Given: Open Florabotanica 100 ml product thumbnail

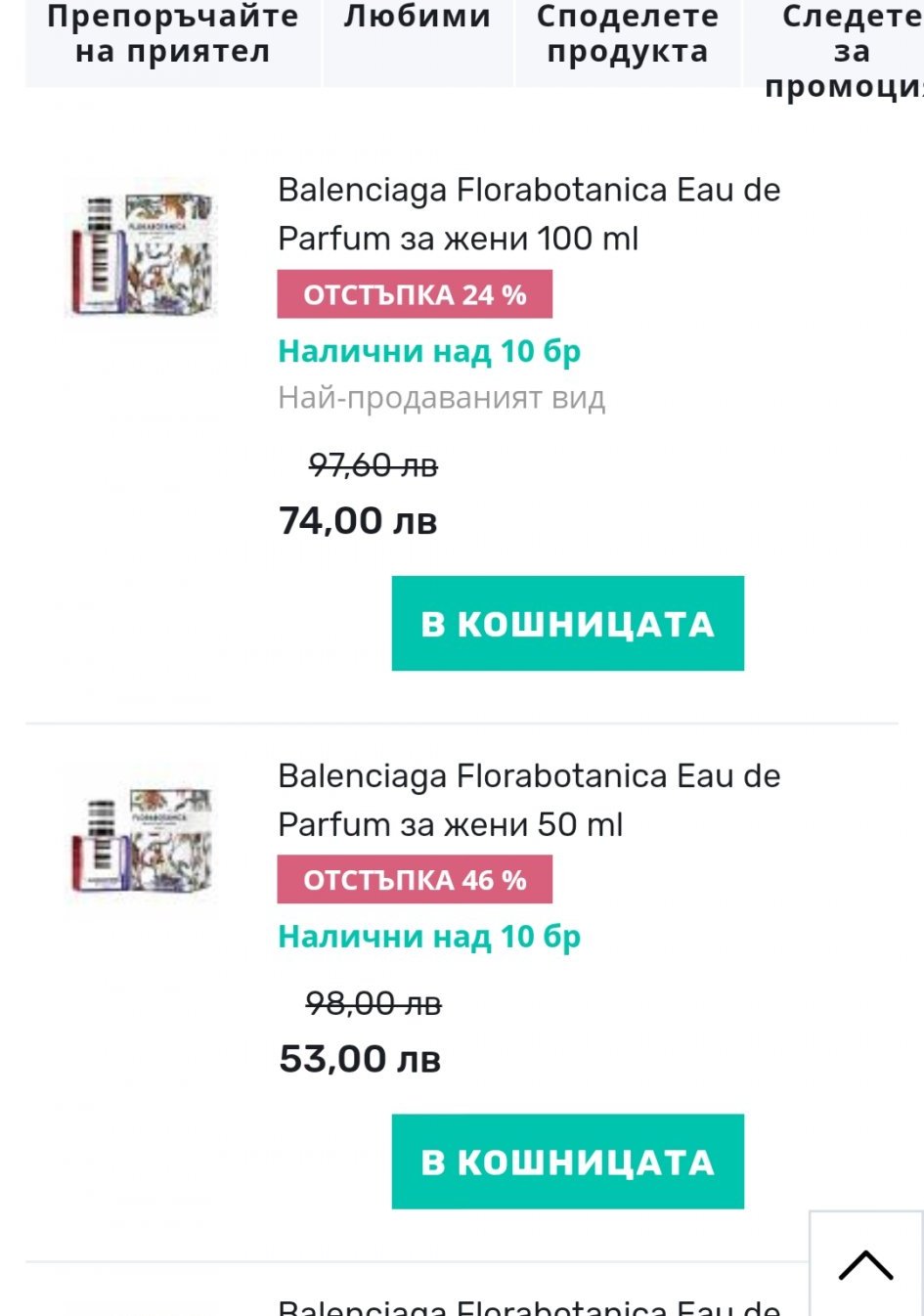Looking at the screenshot, I should 141,255.
